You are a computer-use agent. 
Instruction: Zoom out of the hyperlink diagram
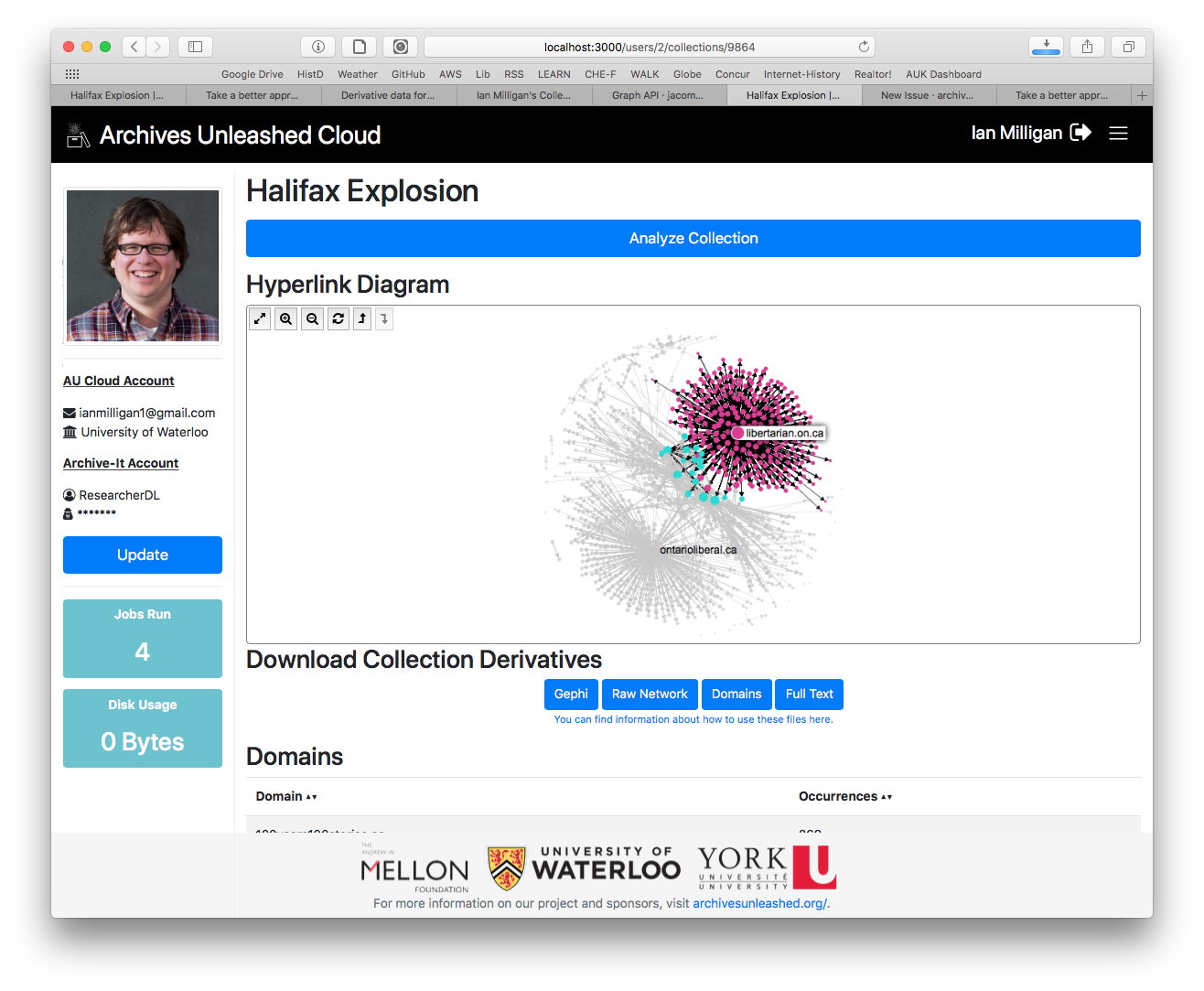click(x=313, y=318)
